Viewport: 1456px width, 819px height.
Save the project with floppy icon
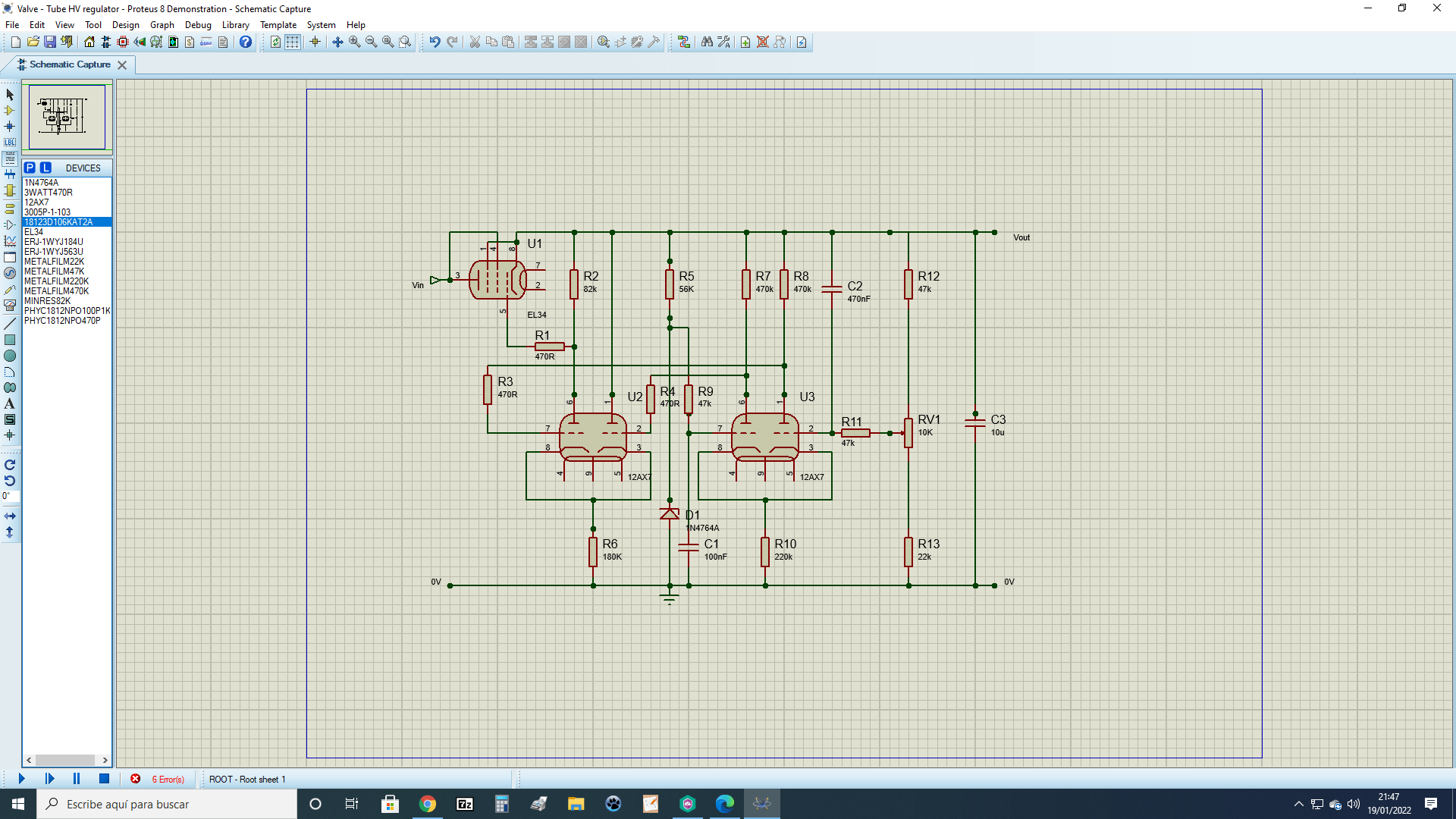pyautogui.click(x=50, y=42)
